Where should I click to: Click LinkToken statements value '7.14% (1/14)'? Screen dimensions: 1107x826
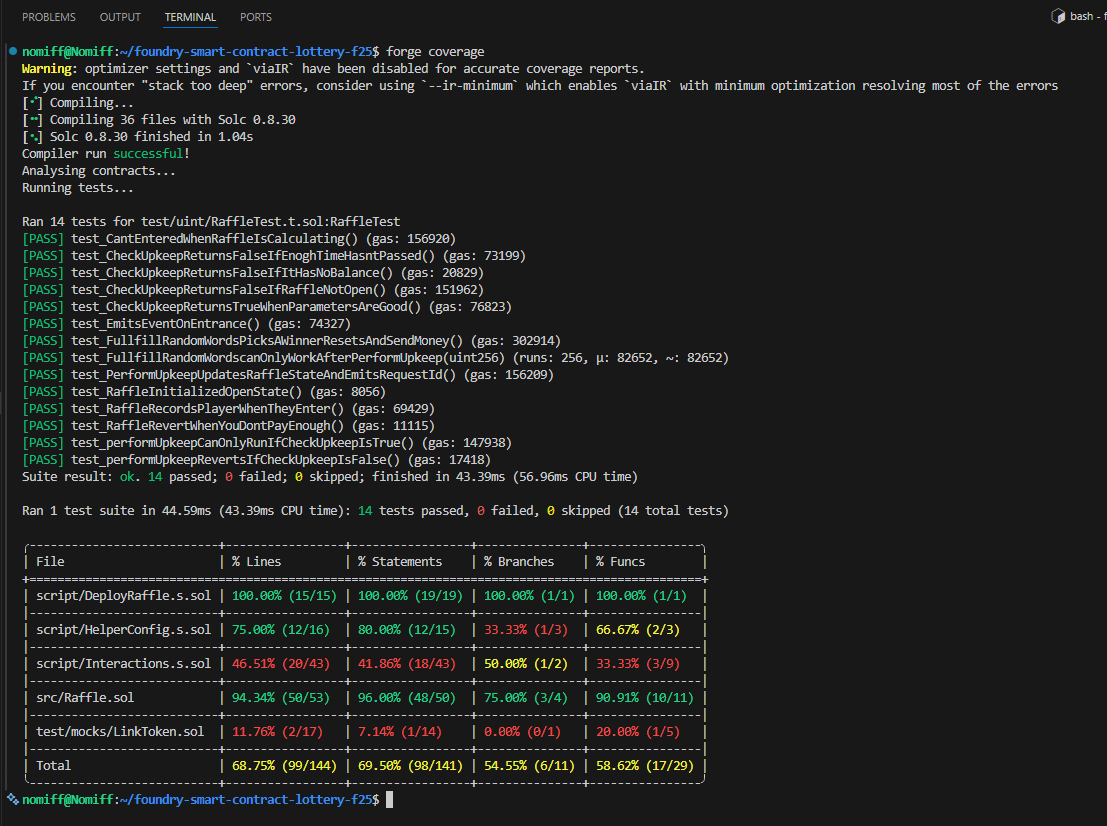tap(400, 731)
